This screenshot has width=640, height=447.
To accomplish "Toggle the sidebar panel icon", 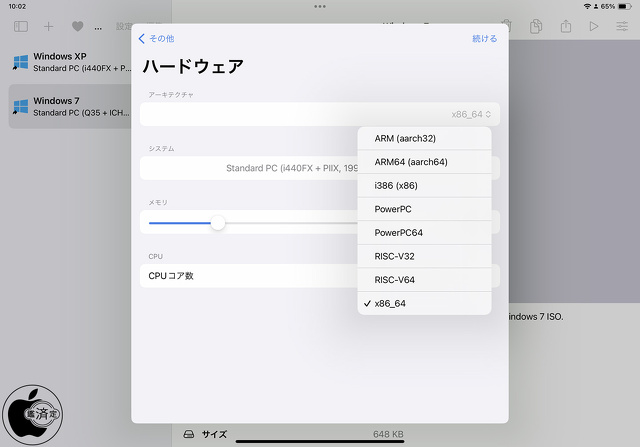I will pyautogui.click(x=21, y=26).
